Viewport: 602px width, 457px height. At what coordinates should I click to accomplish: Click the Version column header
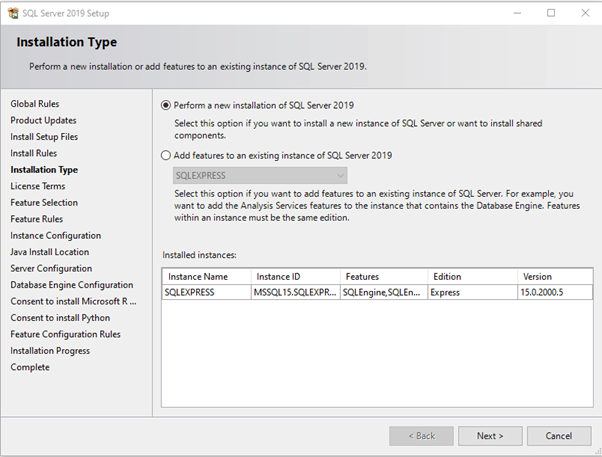point(555,277)
